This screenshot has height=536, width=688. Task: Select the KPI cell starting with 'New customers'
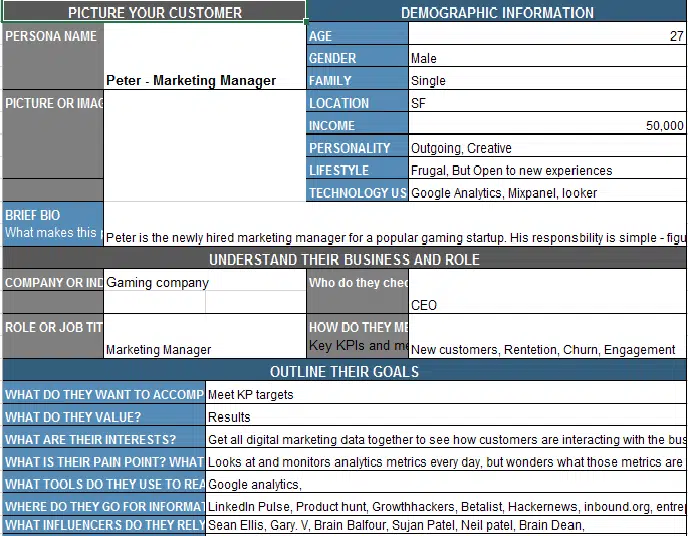click(x=547, y=349)
